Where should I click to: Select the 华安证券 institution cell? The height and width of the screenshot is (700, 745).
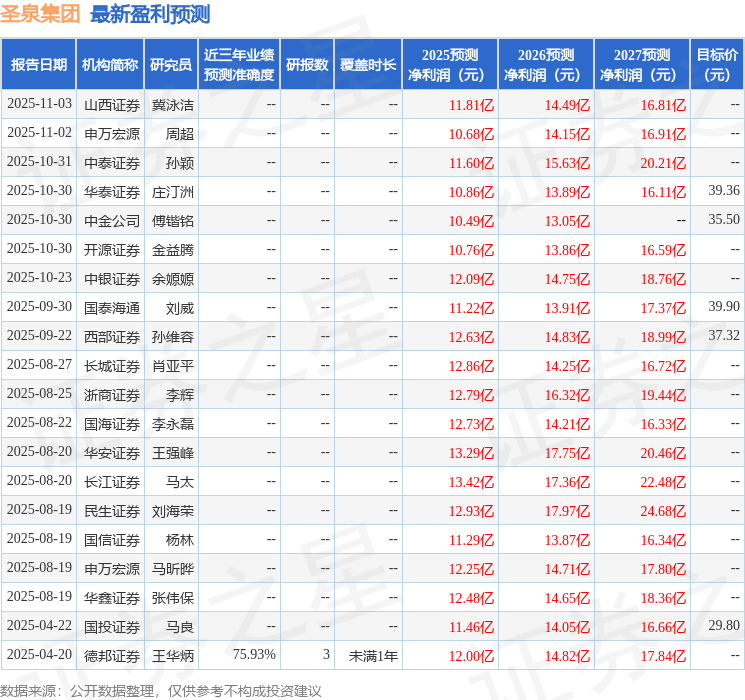point(112,453)
